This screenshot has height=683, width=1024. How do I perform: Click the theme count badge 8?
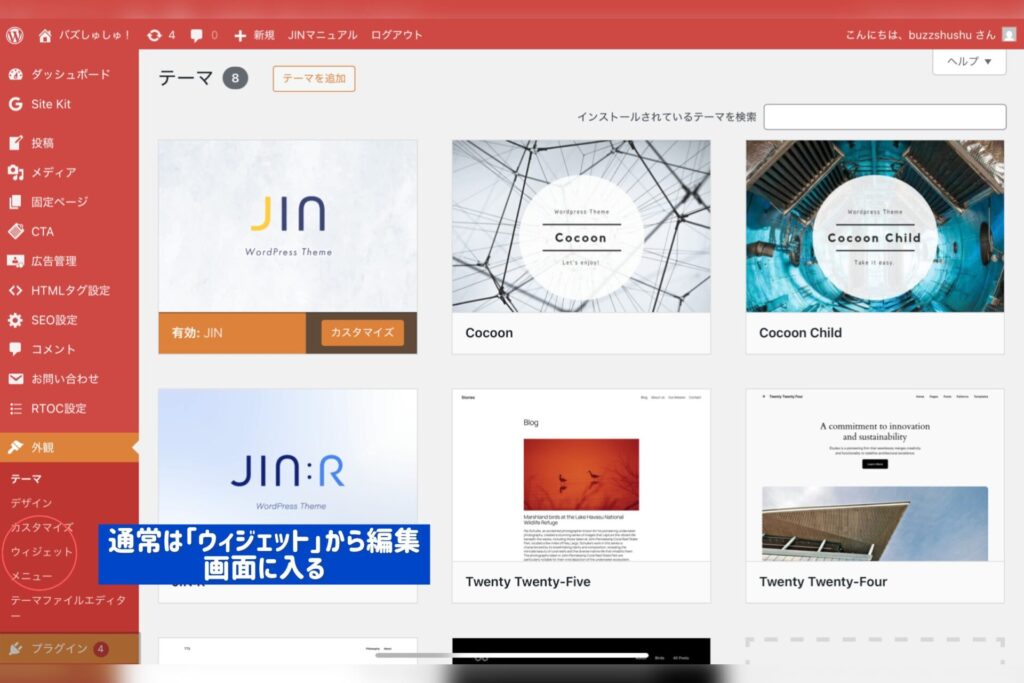click(x=235, y=78)
